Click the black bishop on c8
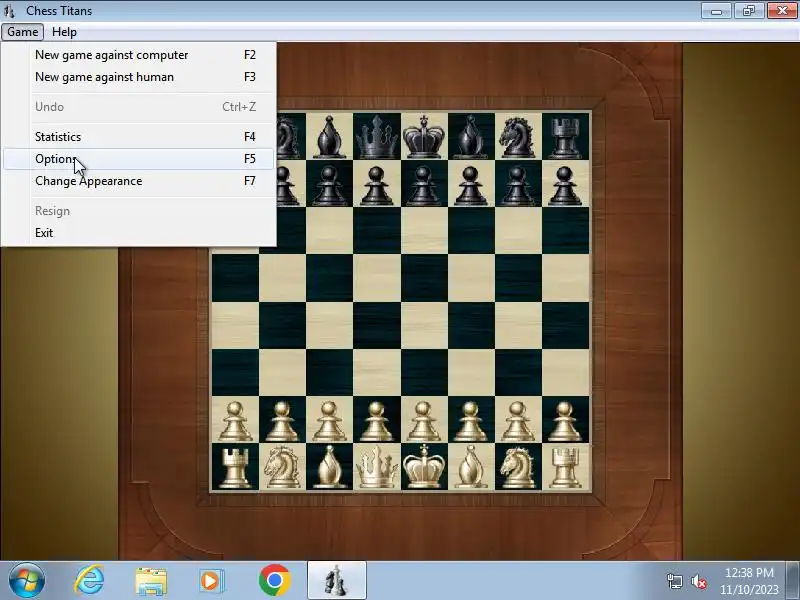800x600 pixels. coord(330,137)
